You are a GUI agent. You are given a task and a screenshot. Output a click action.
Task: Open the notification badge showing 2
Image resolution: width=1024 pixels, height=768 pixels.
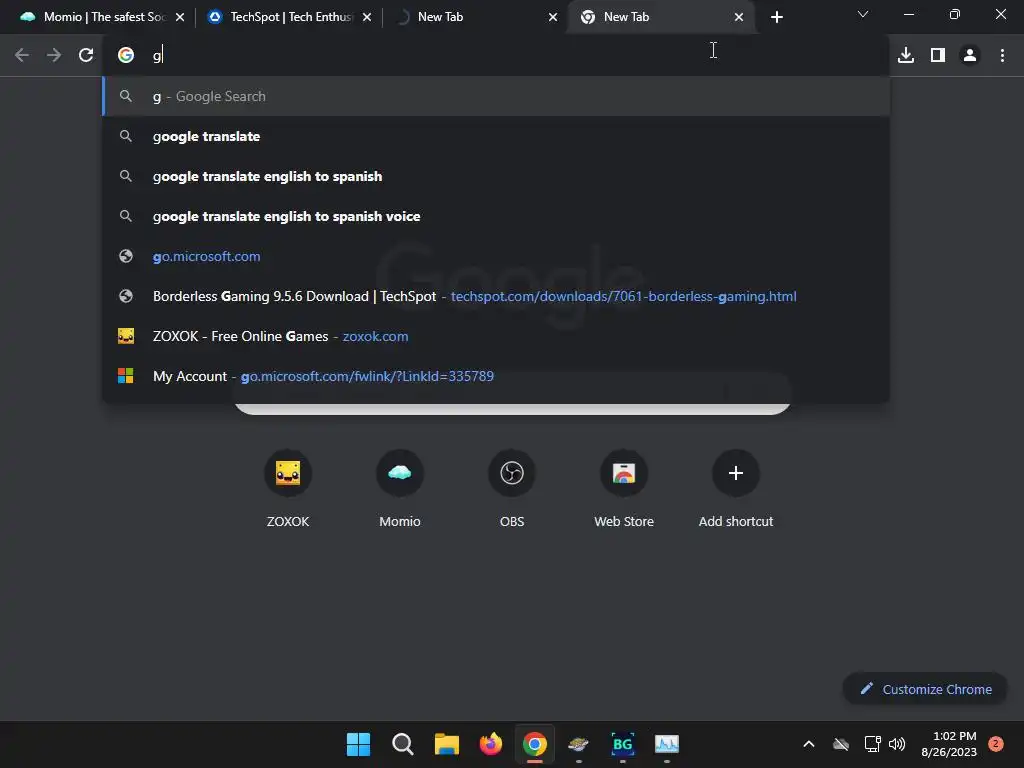point(996,744)
